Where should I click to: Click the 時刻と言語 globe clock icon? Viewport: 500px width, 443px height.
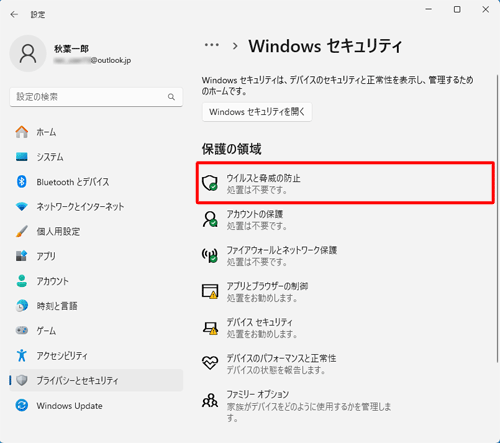point(22,306)
